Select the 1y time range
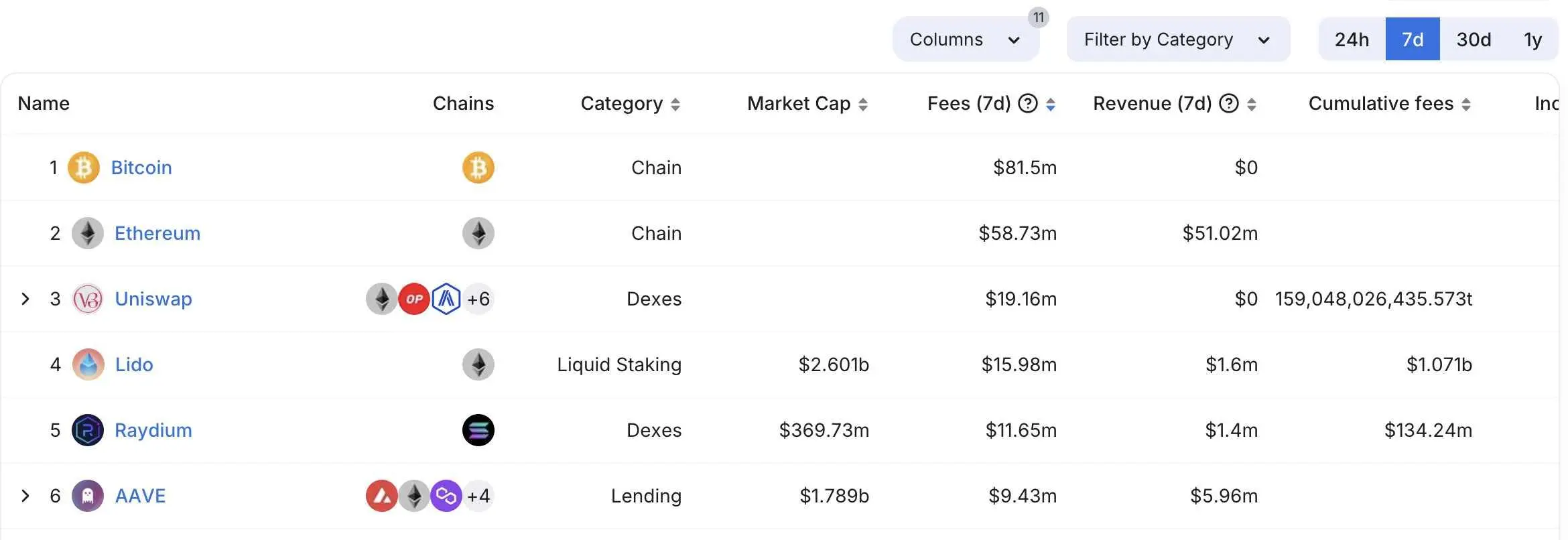This screenshot has width=1568, height=540. (x=1532, y=40)
